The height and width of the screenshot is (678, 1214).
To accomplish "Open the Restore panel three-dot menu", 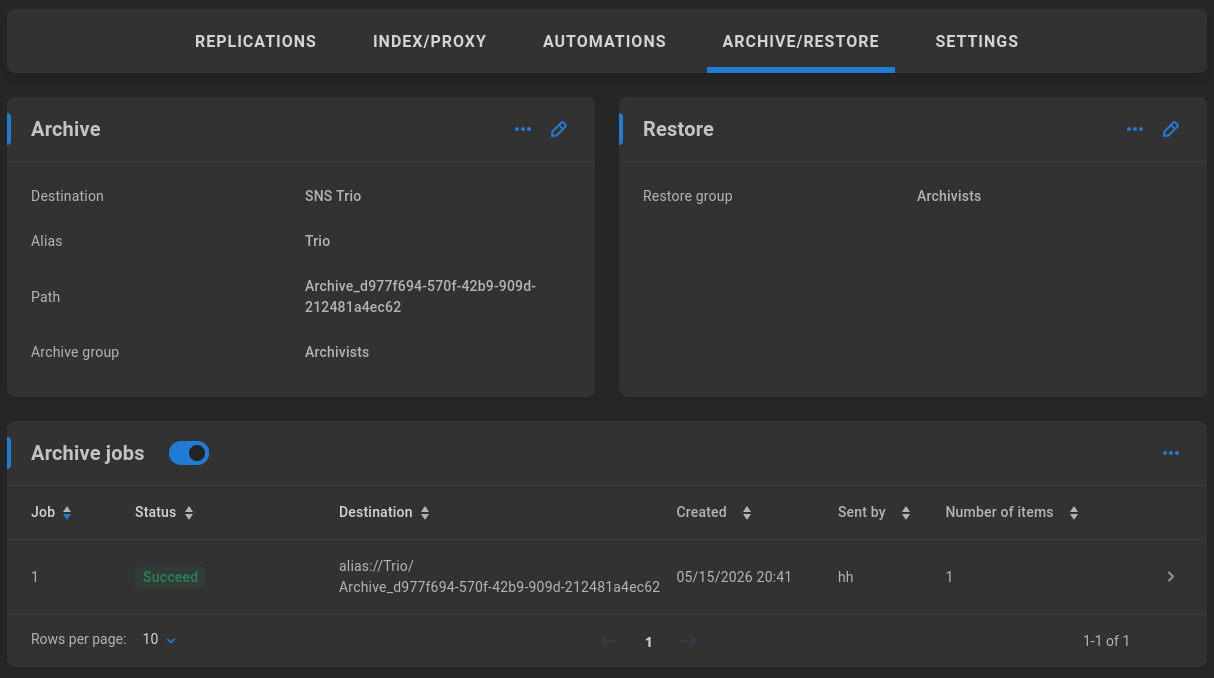I will tap(1135, 129).
